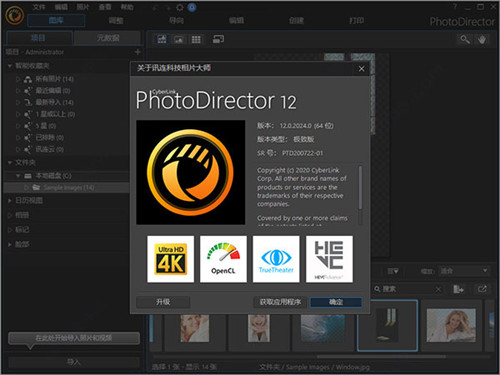
Task: Switch to the 创建 module tab
Action: pyautogui.click(x=296, y=21)
